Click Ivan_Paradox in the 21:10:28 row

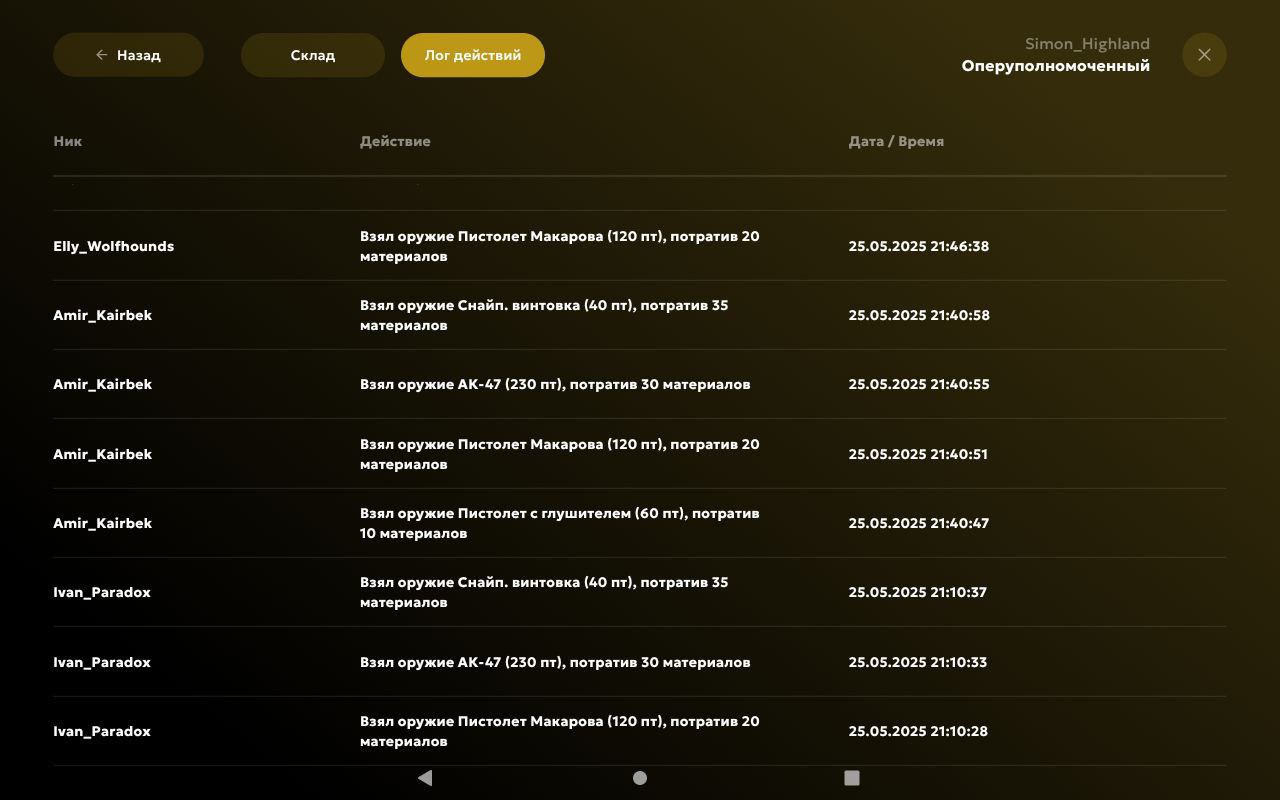[102, 731]
